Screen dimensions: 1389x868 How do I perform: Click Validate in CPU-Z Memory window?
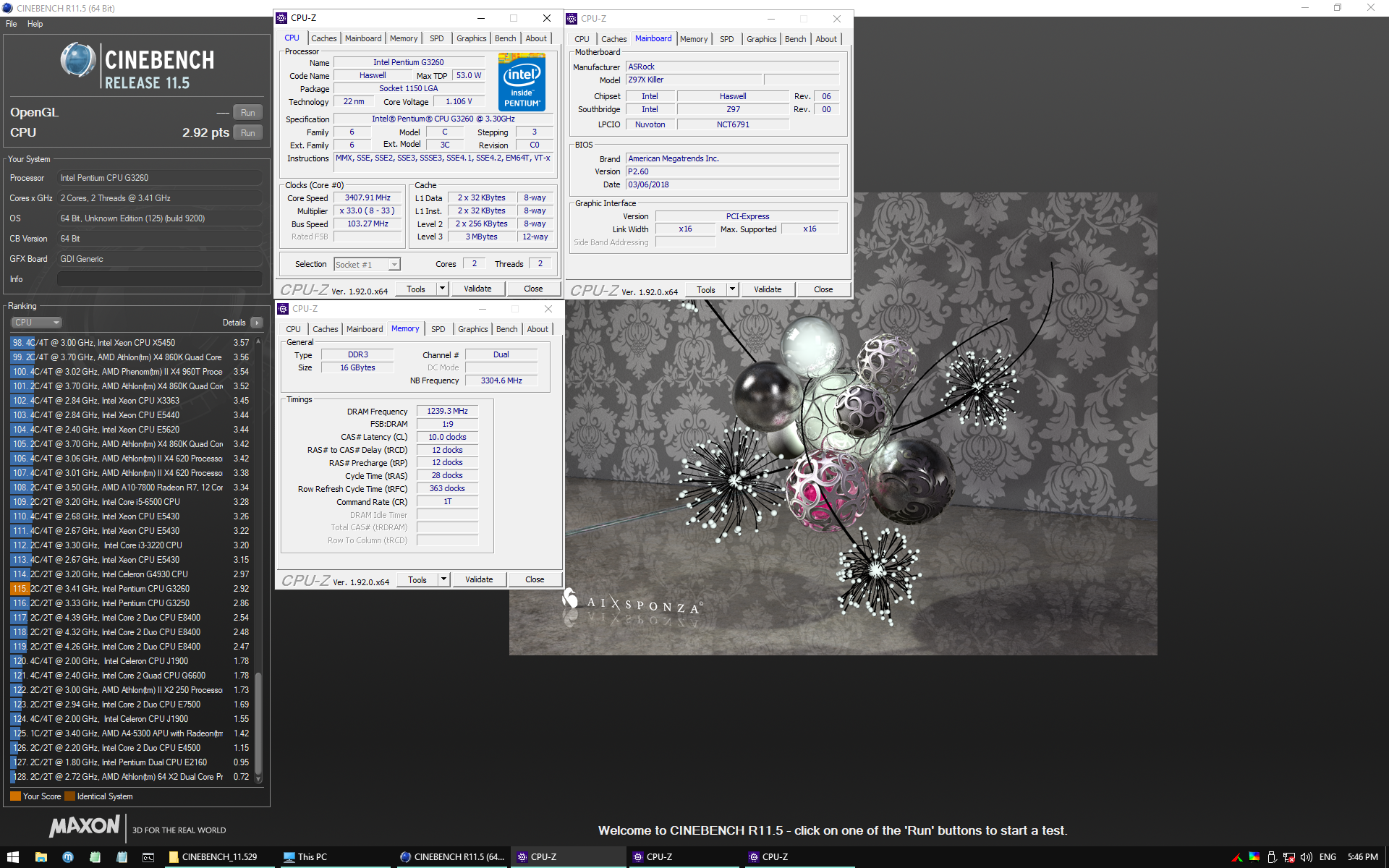tap(479, 579)
